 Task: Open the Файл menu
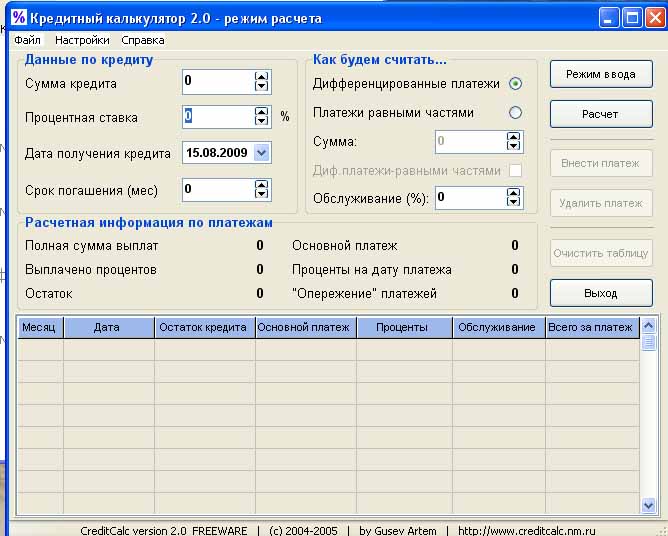tap(28, 40)
